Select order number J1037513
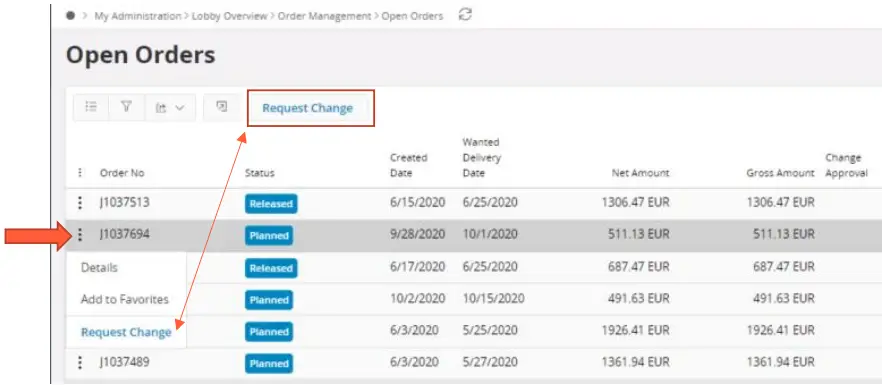Viewport: 882px width, 385px height. click(124, 203)
